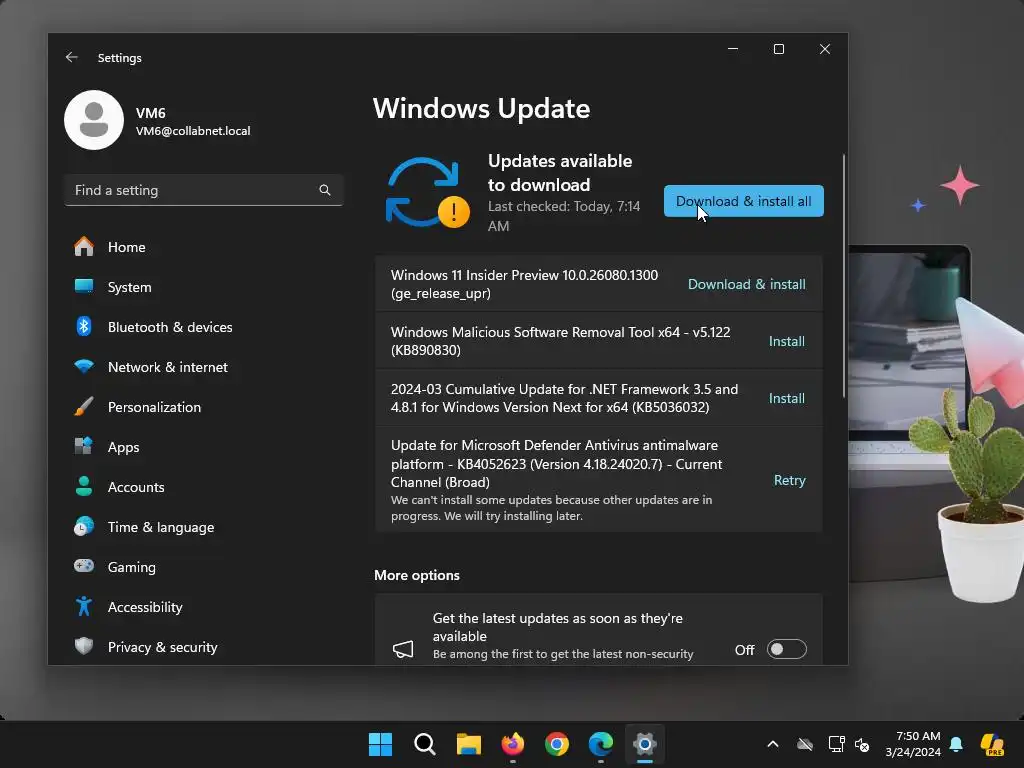Image resolution: width=1024 pixels, height=768 pixels.
Task: Install the Malicious Software Removal Tool update
Action: pos(786,341)
